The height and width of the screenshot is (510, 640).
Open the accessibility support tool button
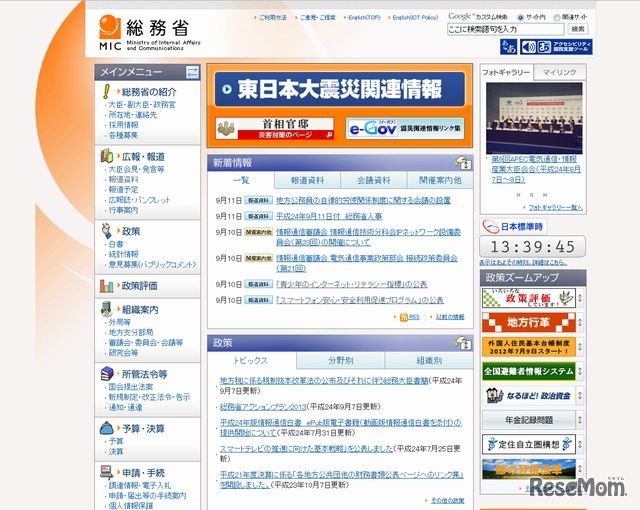pos(556,47)
